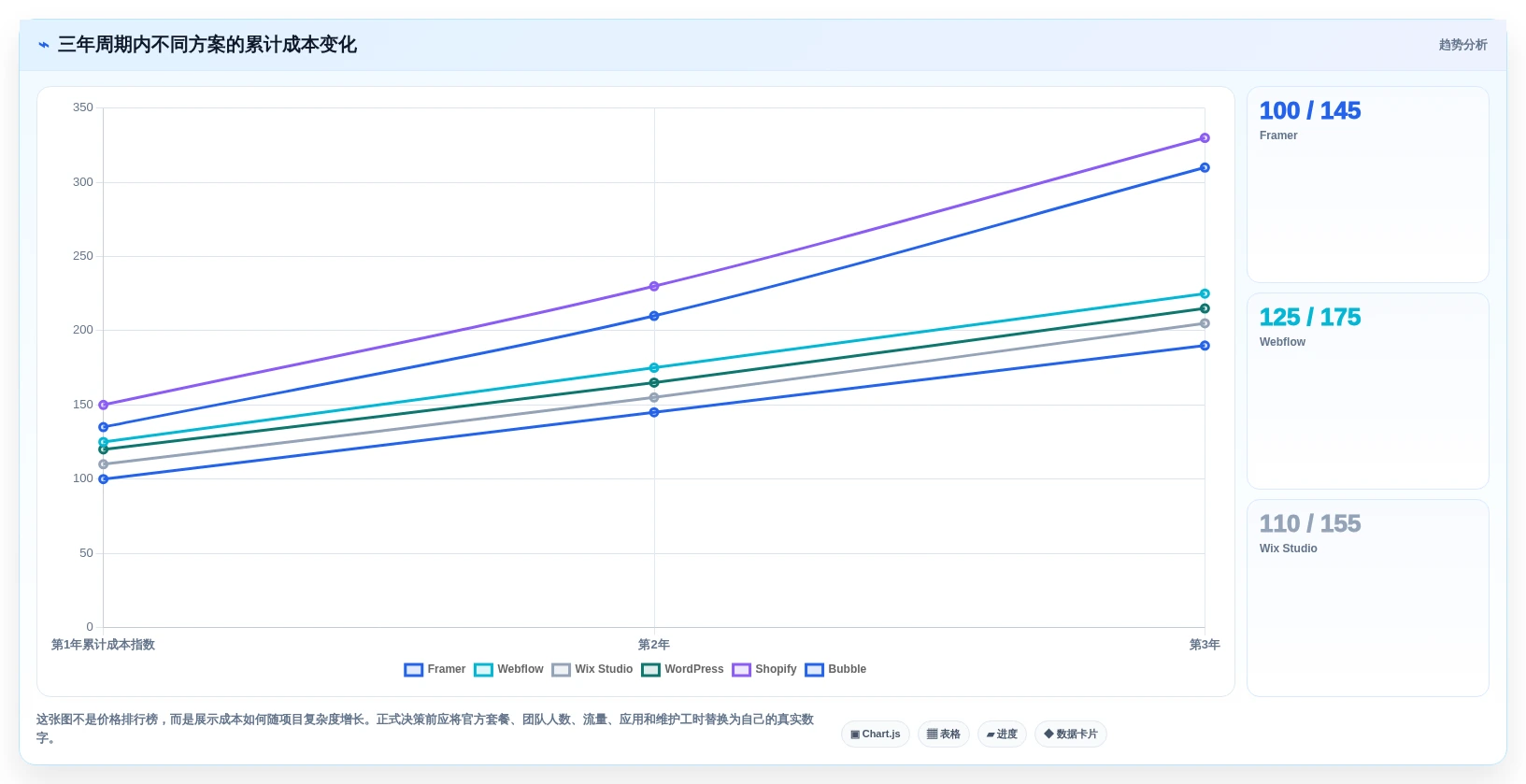Toggle the Webflow legend series
Viewport: 1526px width, 784px height.
[508, 669]
